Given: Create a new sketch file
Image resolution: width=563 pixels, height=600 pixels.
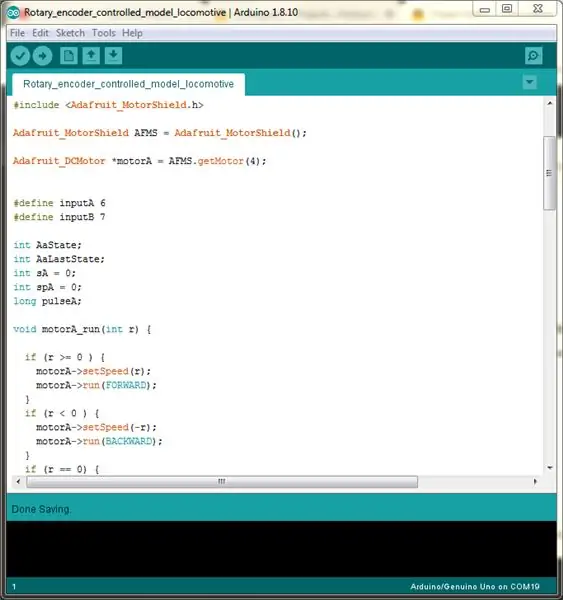Looking at the screenshot, I should (x=69, y=56).
